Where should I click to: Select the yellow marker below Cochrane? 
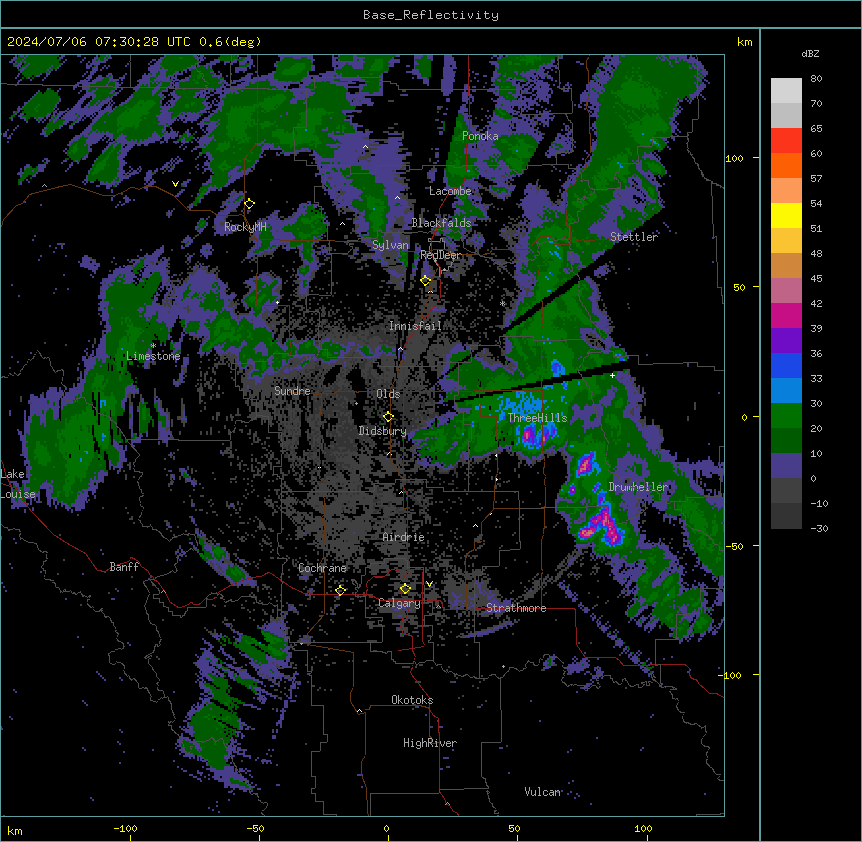coord(340,590)
